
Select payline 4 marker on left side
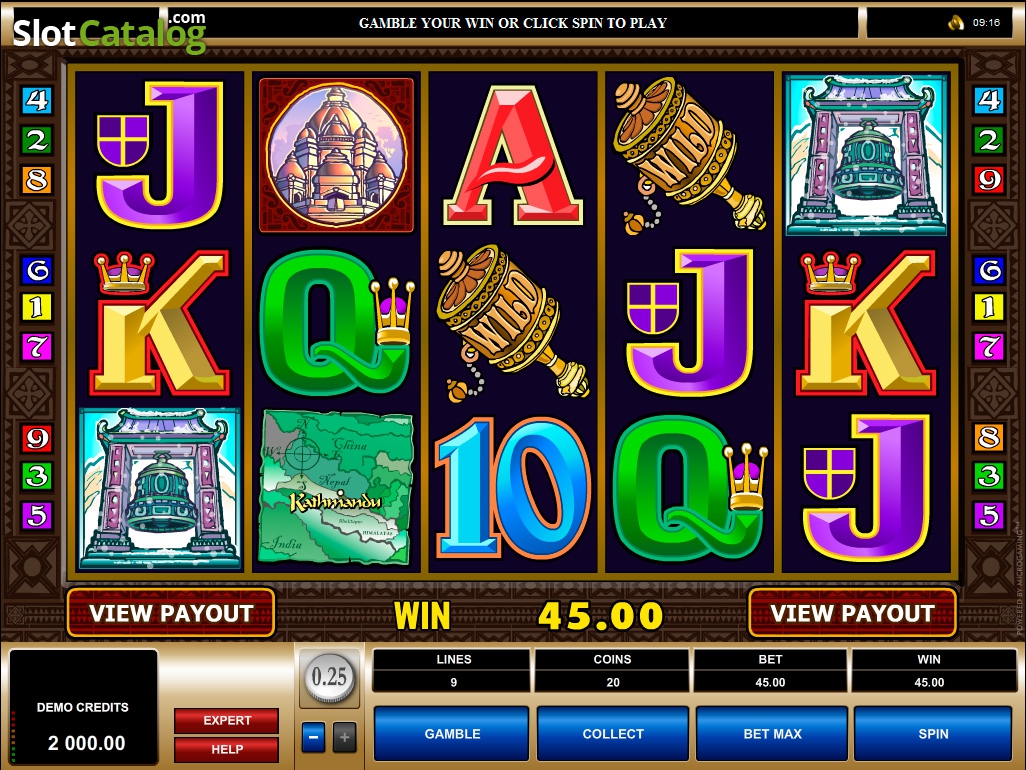pyautogui.click(x=37, y=100)
